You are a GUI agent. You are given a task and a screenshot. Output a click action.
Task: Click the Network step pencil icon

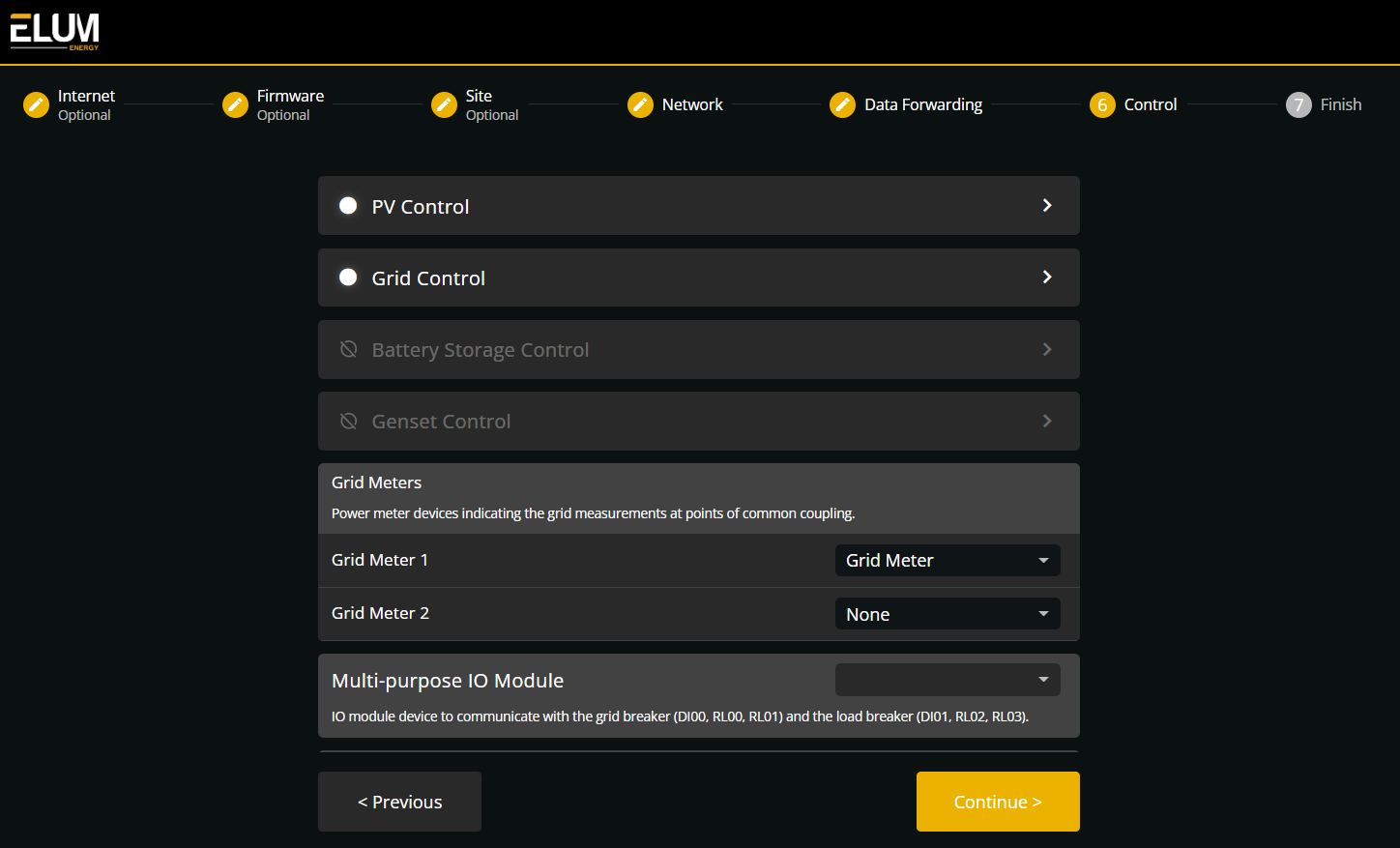[640, 104]
